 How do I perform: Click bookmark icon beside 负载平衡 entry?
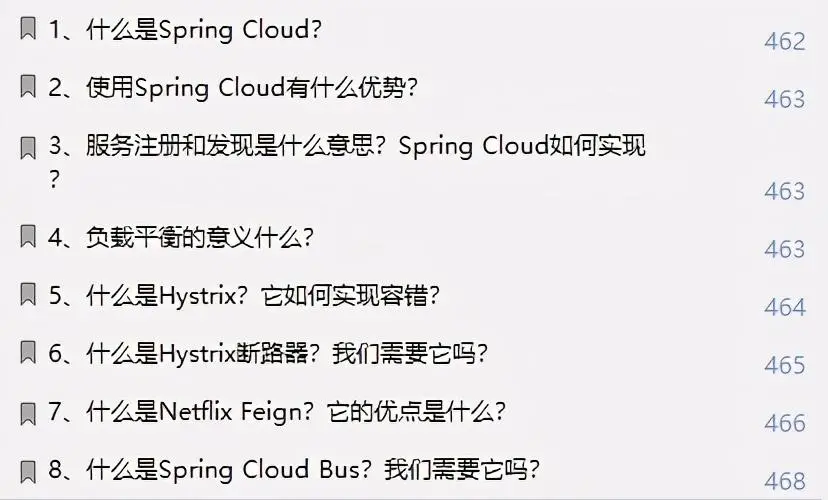point(28,237)
